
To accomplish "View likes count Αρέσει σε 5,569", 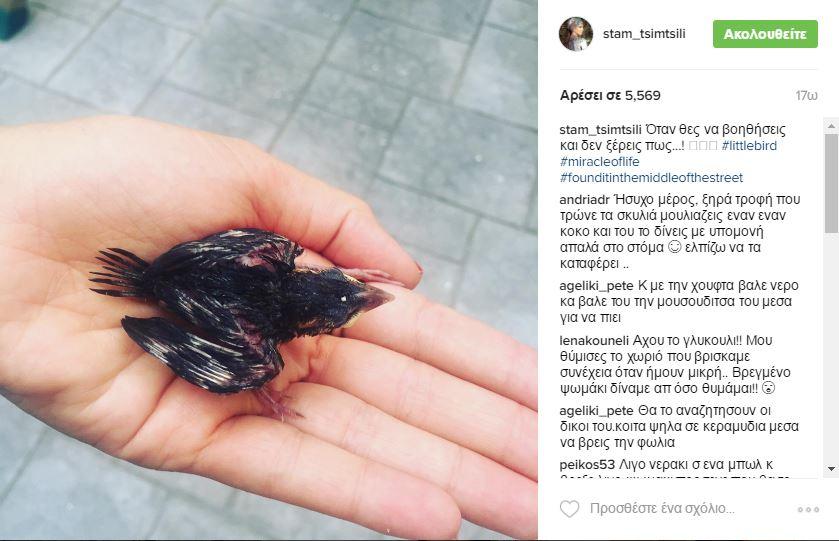I will point(610,96).
